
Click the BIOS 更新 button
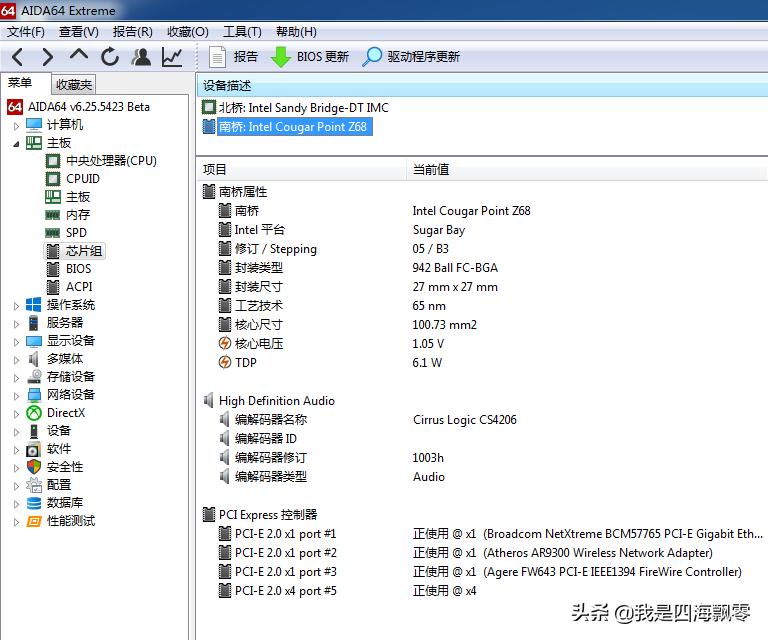coord(310,57)
